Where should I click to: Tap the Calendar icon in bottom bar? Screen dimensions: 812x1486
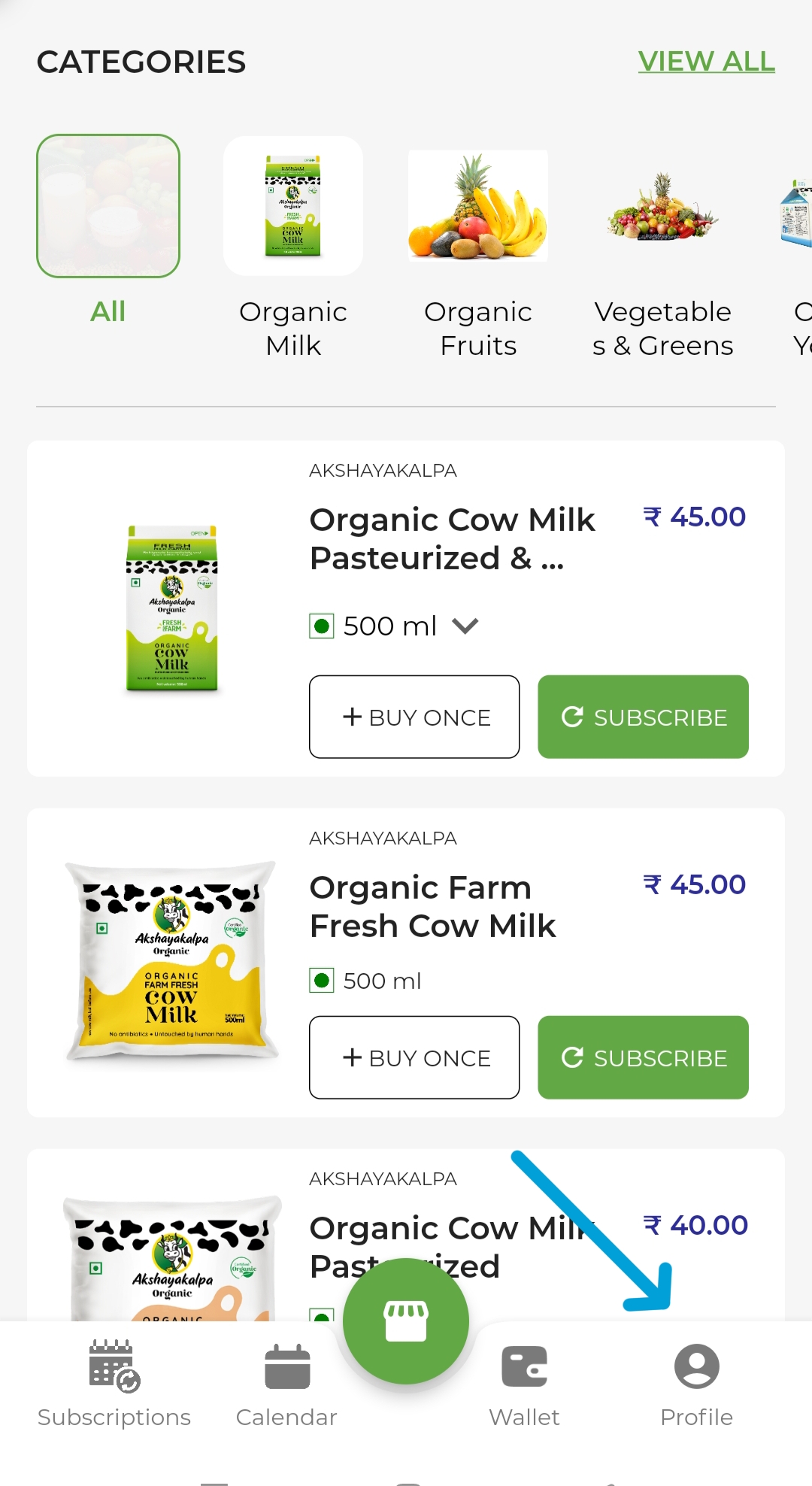point(287,1366)
